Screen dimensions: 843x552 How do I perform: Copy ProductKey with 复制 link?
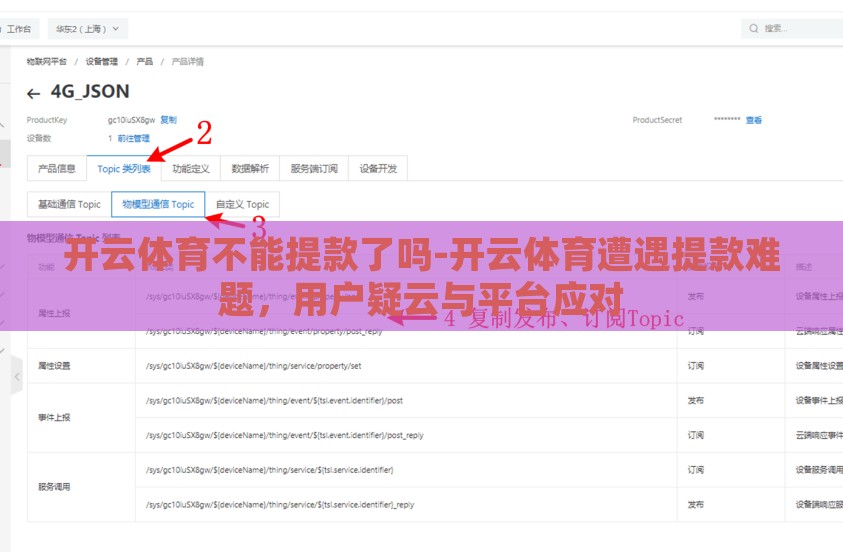point(168,119)
